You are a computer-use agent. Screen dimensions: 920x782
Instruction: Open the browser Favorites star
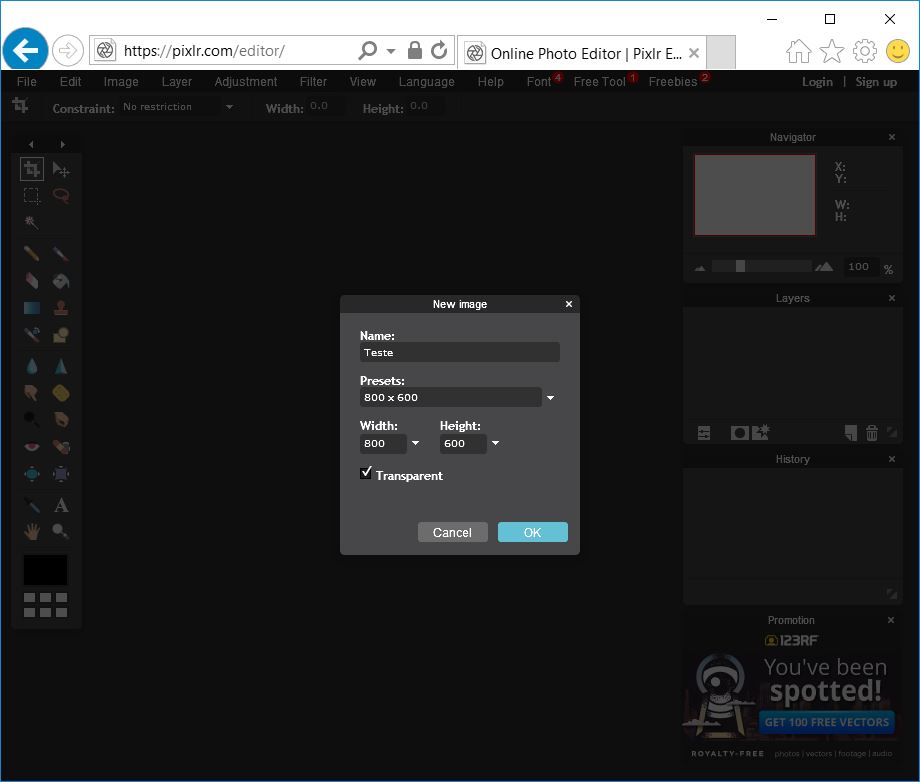832,51
